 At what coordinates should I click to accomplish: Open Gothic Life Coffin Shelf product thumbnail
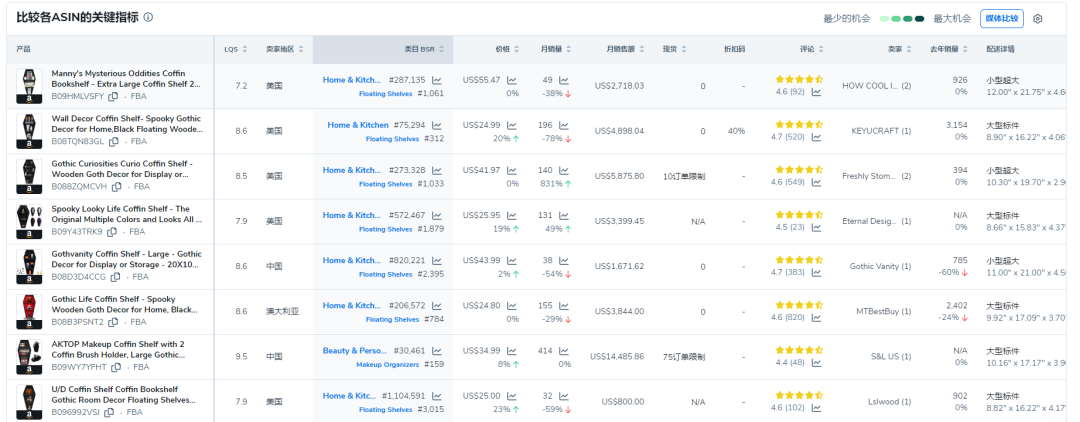(x=29, y=312)
